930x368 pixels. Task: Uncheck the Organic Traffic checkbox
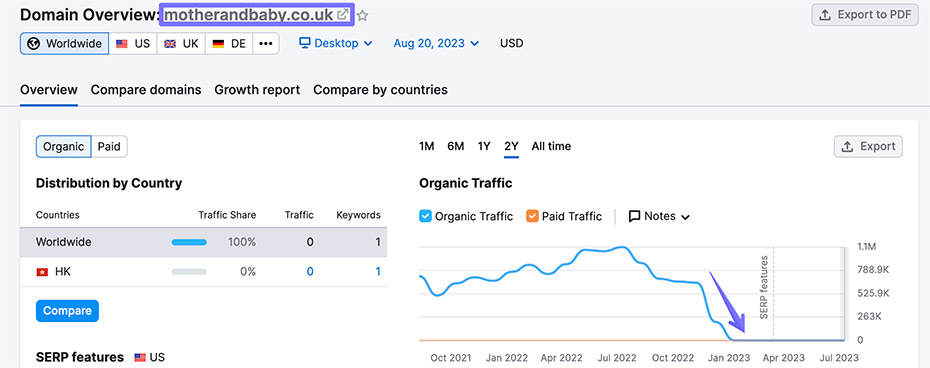coord(425,216)
